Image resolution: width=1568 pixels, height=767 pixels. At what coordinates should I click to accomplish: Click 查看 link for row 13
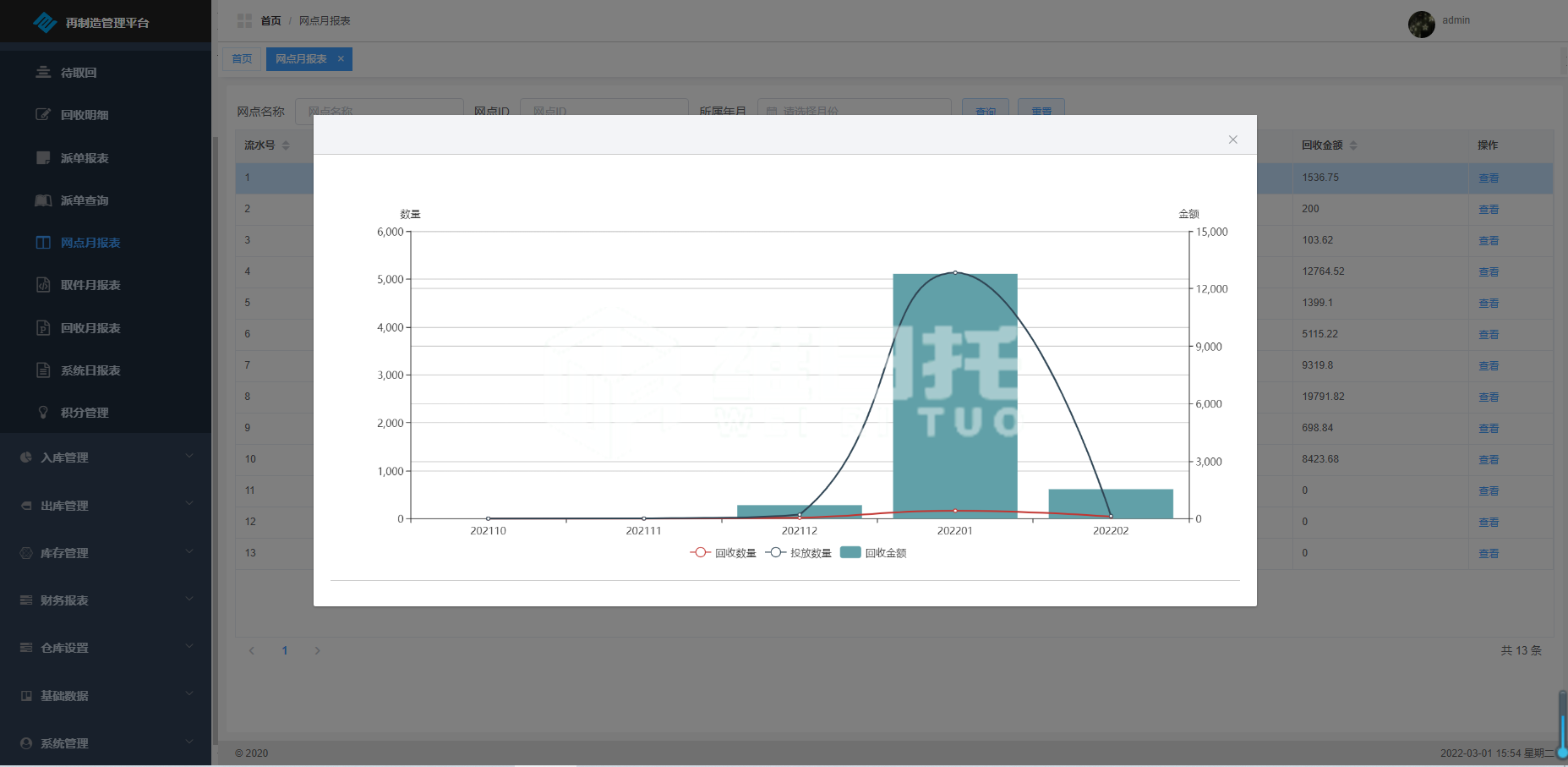tap(1489, 554)
